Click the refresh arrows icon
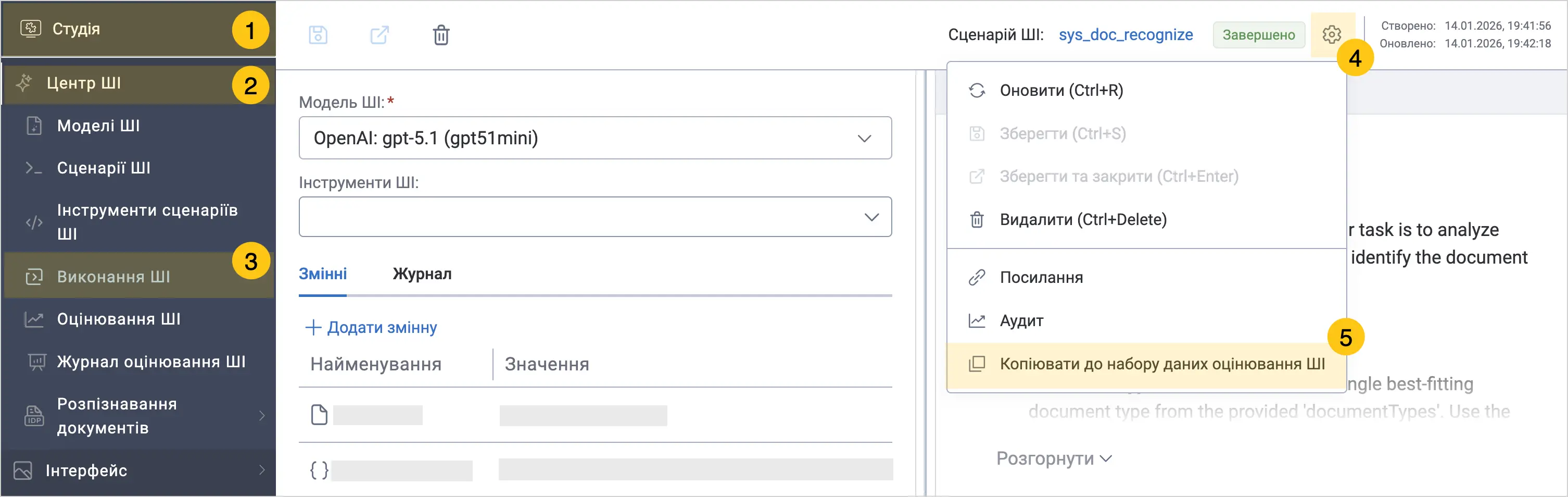The image size is (1568, 497). click(x=977, y=90)
